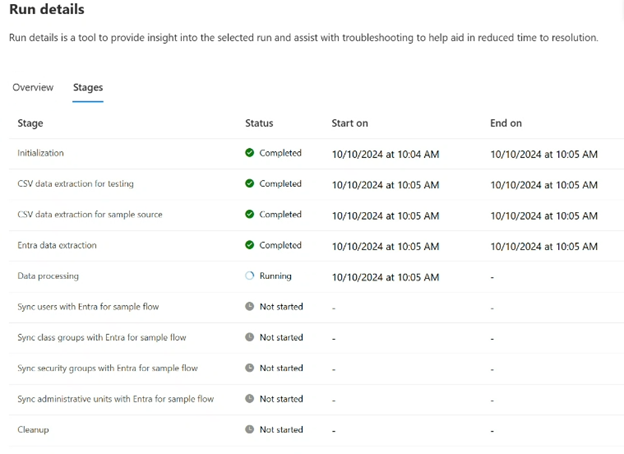Click the Start on column header

(x=350, y=123)
